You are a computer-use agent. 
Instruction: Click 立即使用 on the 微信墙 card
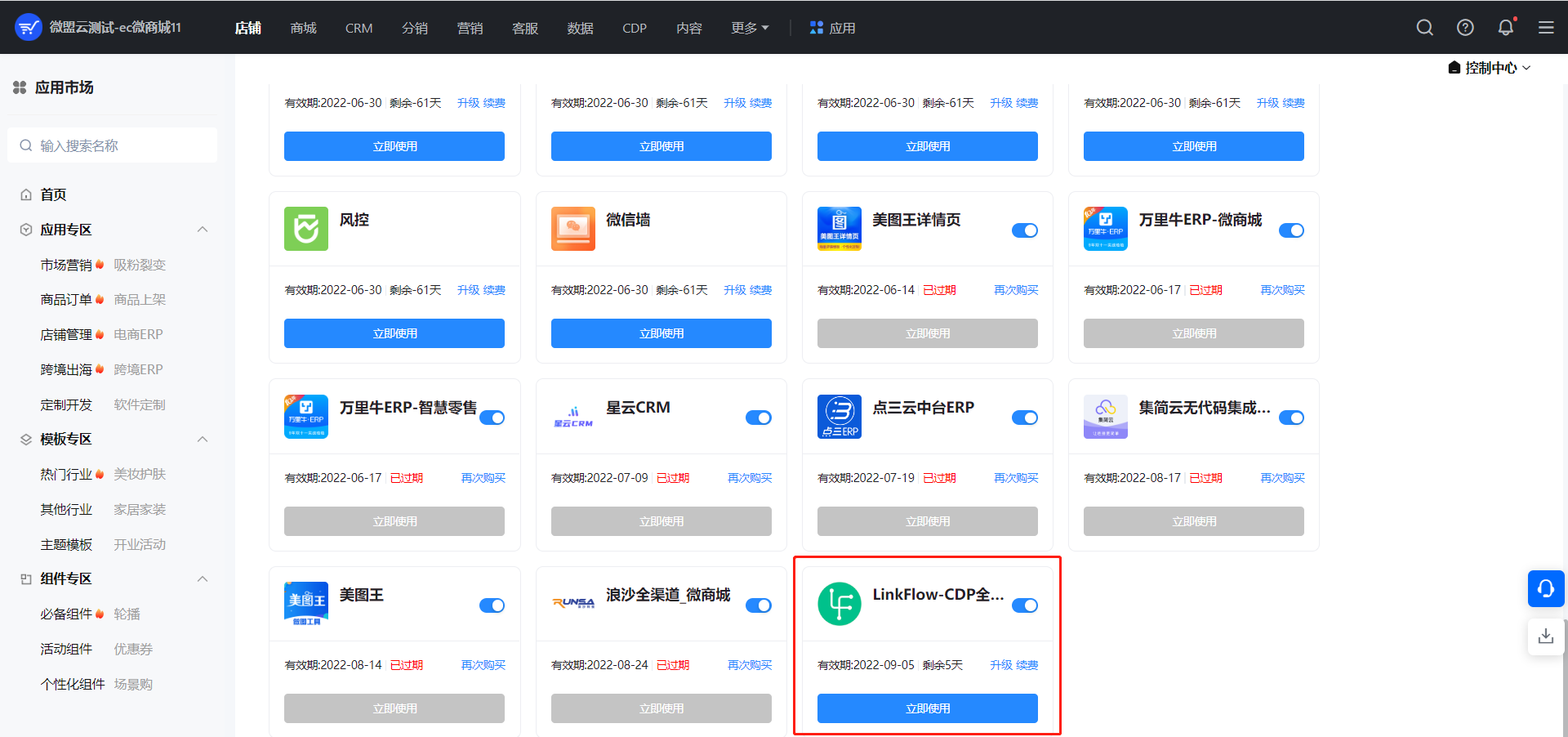661,333
